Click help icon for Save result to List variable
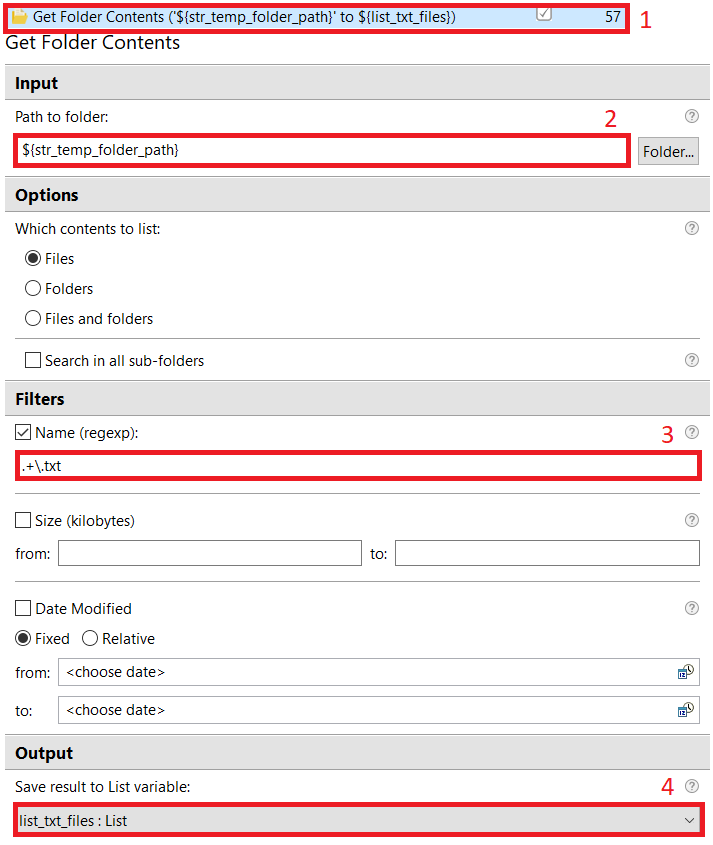The height and width of the screenshot is (845, 713). click(691, 786)
